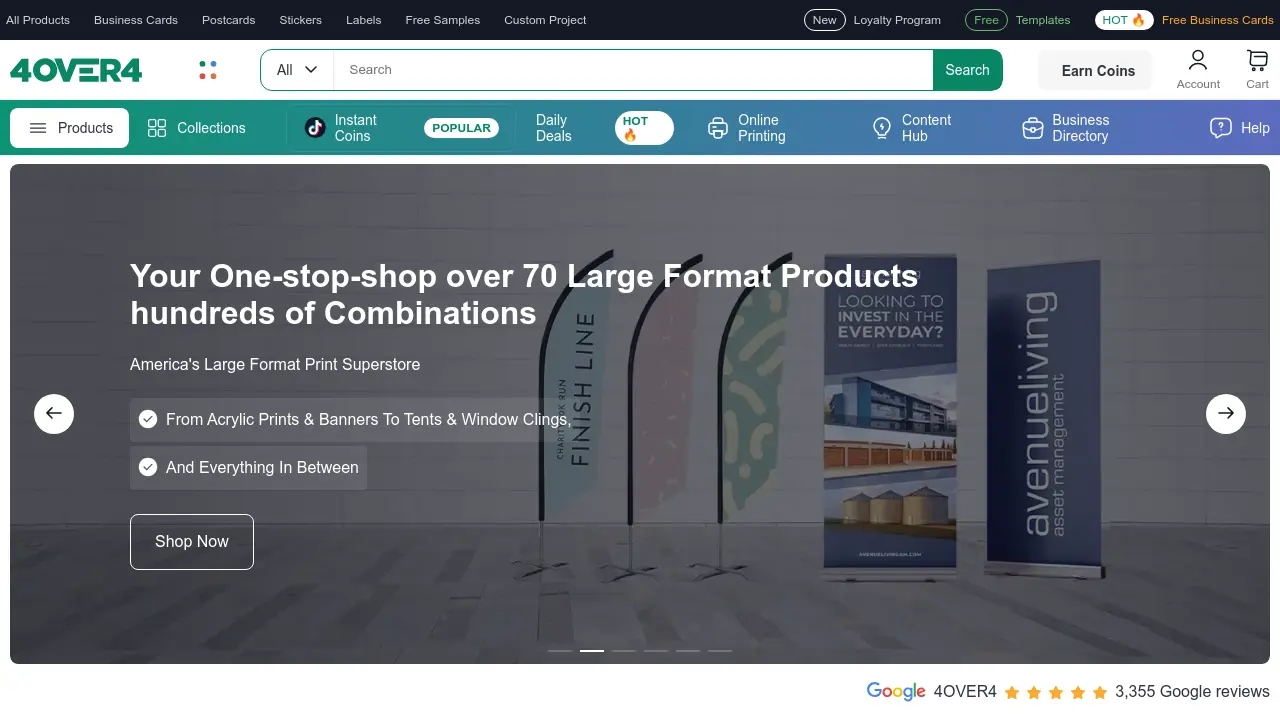This screenshot has width=1280, height=720.
Task: Open Free Samples link
Action: pos(443,20)
